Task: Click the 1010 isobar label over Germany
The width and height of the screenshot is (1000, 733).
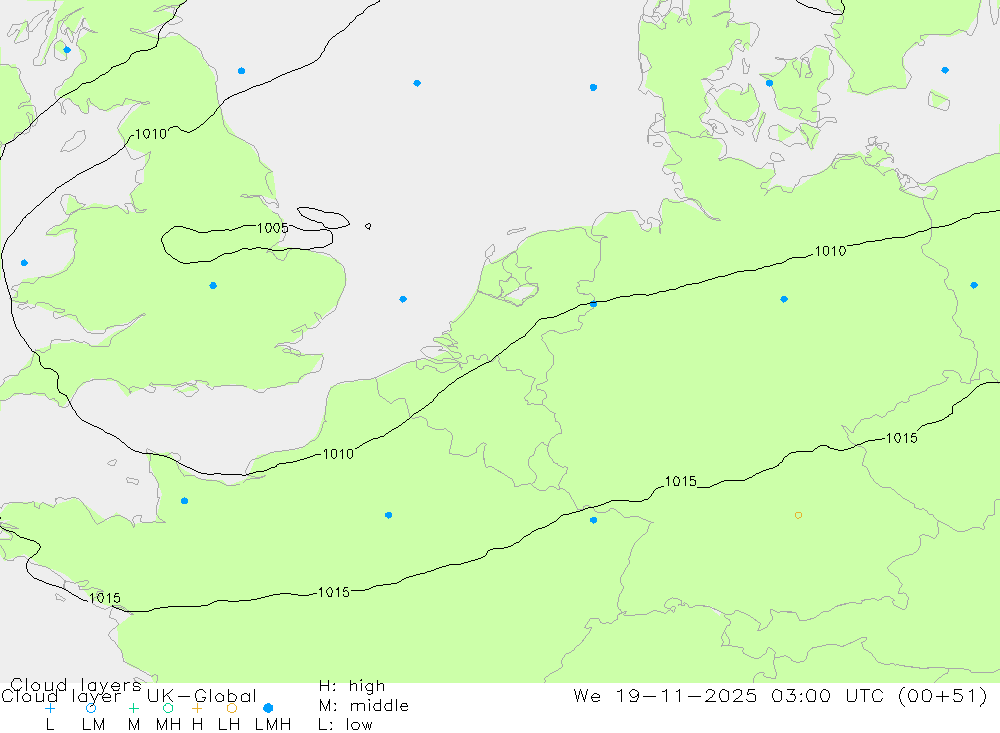Action: [830, 251]
